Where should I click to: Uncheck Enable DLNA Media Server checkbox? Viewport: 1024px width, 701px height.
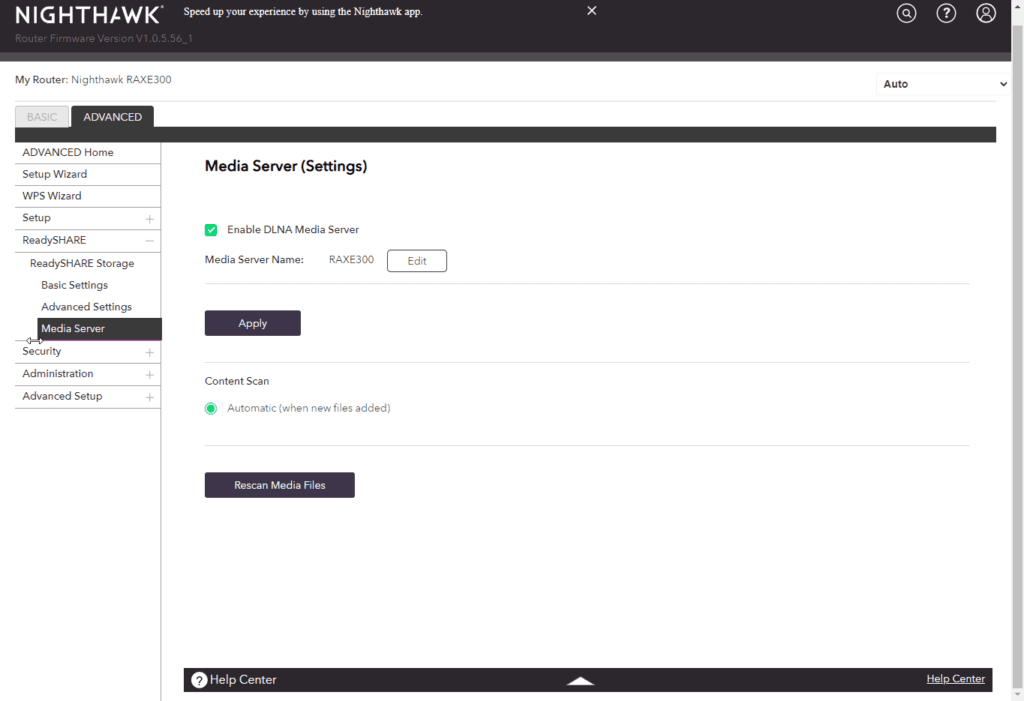pyautogui.click(x=211, y=230)
